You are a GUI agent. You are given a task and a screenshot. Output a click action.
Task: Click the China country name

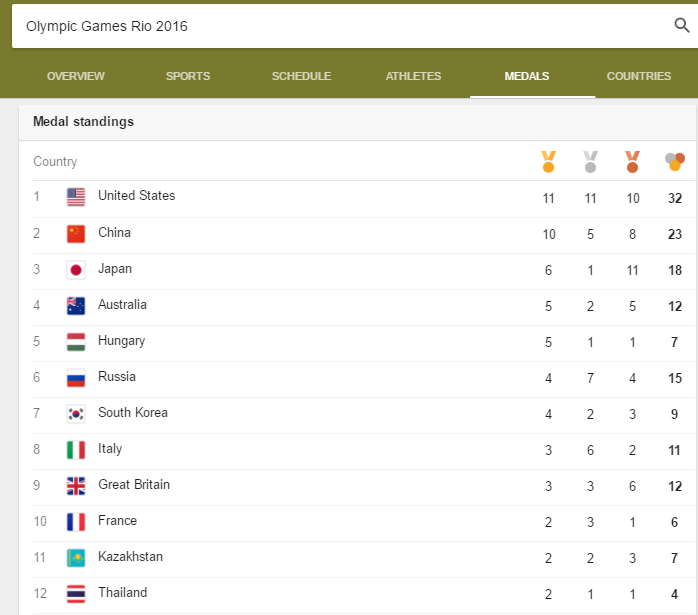coord(114,232)
